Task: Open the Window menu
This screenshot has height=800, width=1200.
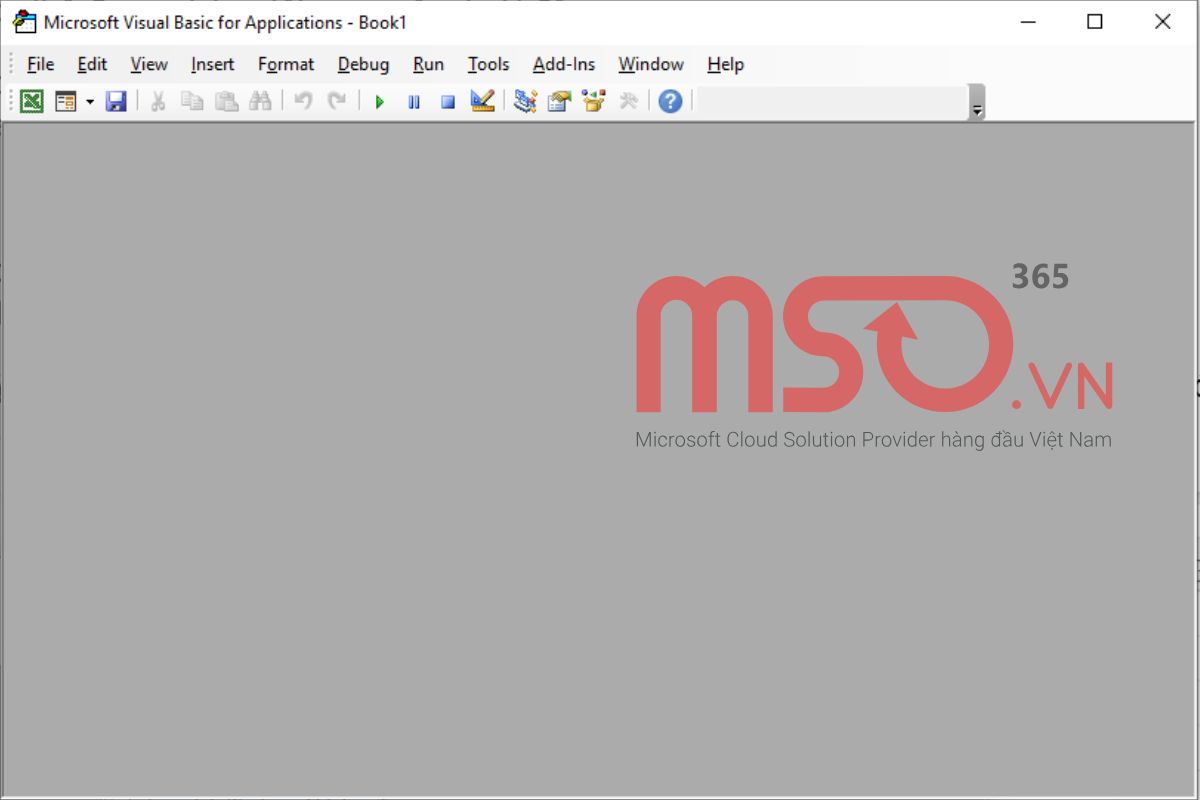Action: [x=651, y=64]
